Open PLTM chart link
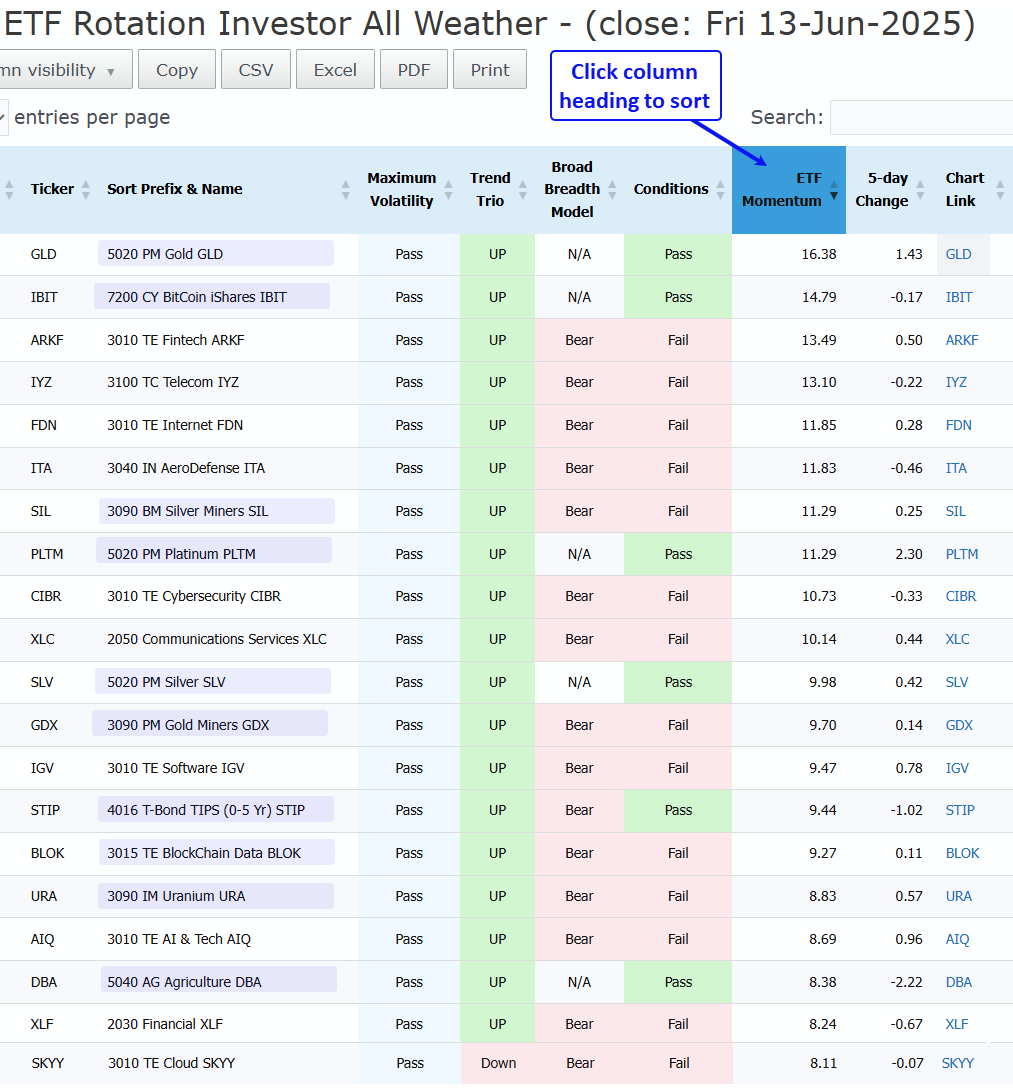 click(x=962, y=555)
